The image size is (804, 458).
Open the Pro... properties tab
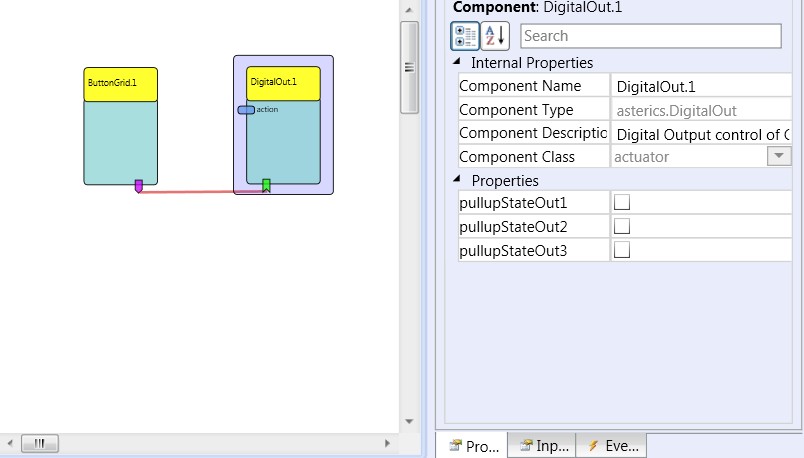click(x=473, y=446)
